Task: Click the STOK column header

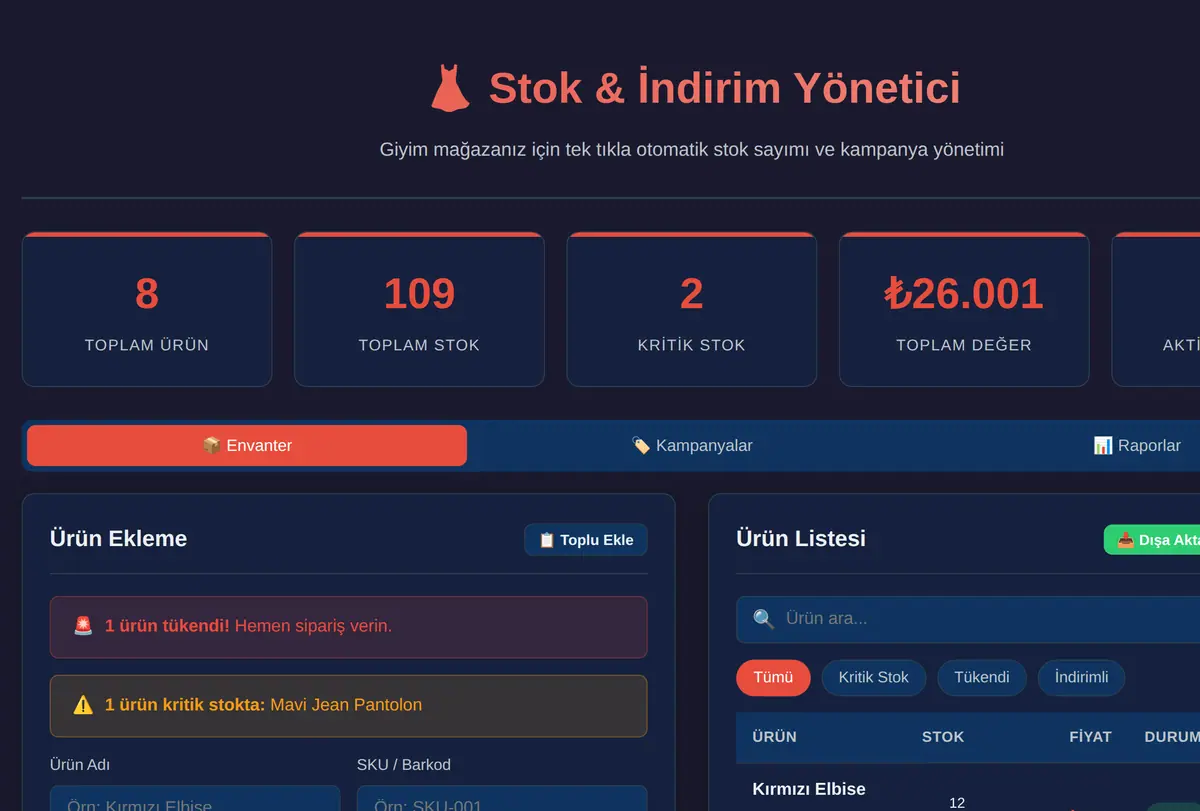Action: (943, 737)
